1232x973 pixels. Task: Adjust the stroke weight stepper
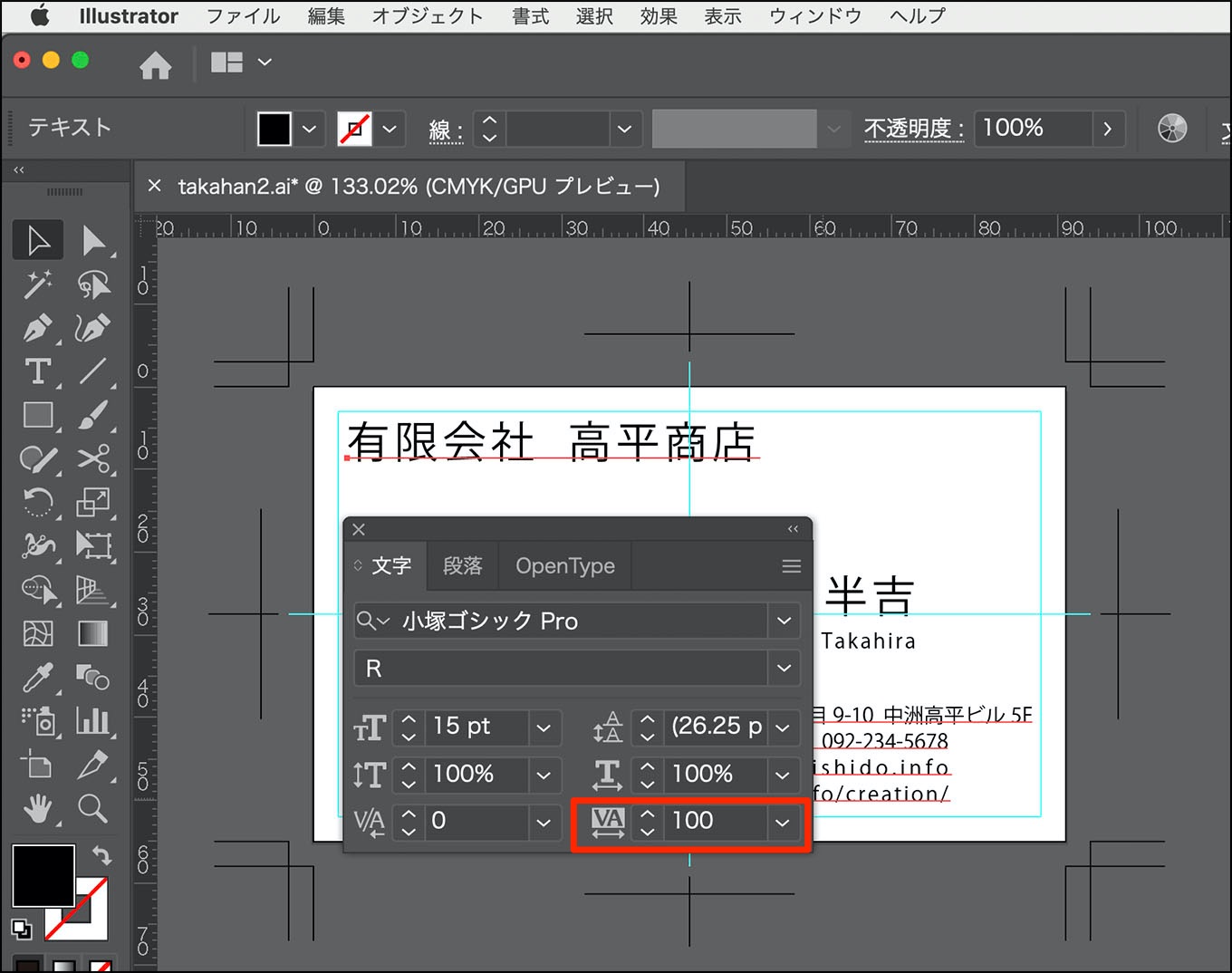click(489, 129)
